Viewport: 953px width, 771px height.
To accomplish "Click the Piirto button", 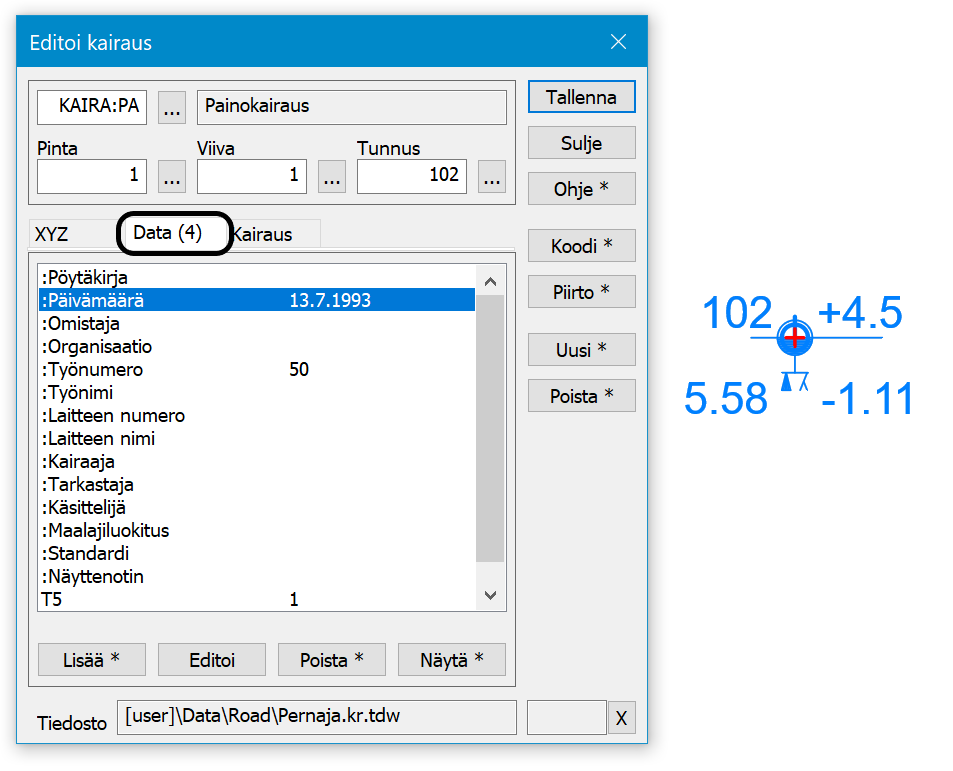I will coord(581,292).
